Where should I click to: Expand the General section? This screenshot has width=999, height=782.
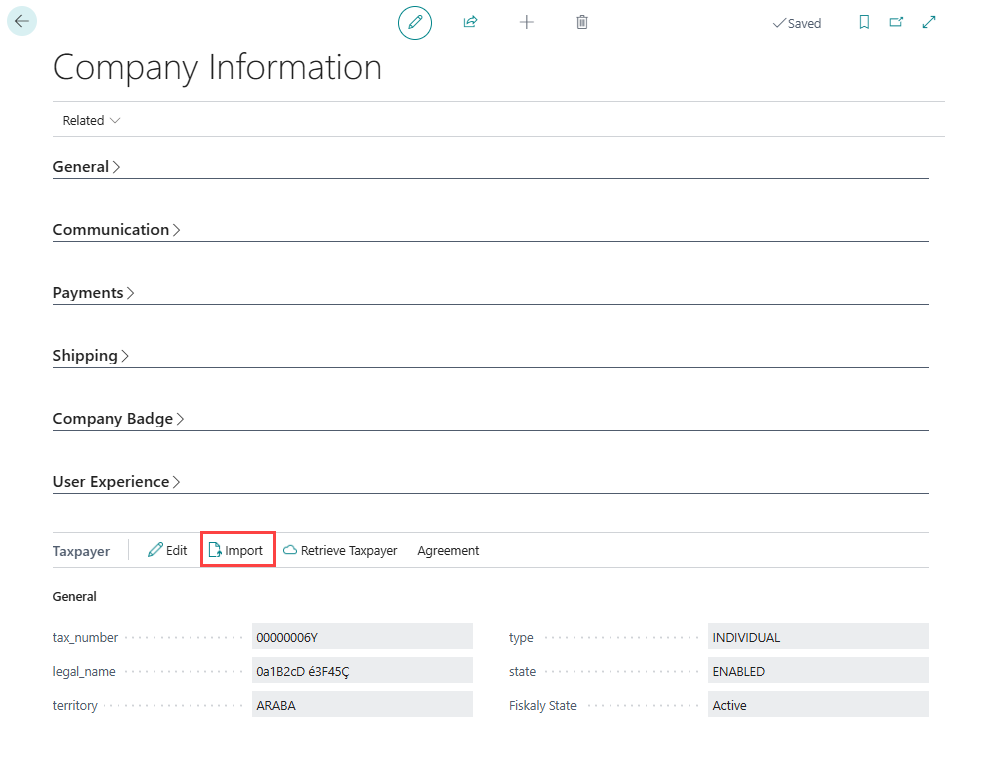86,167
